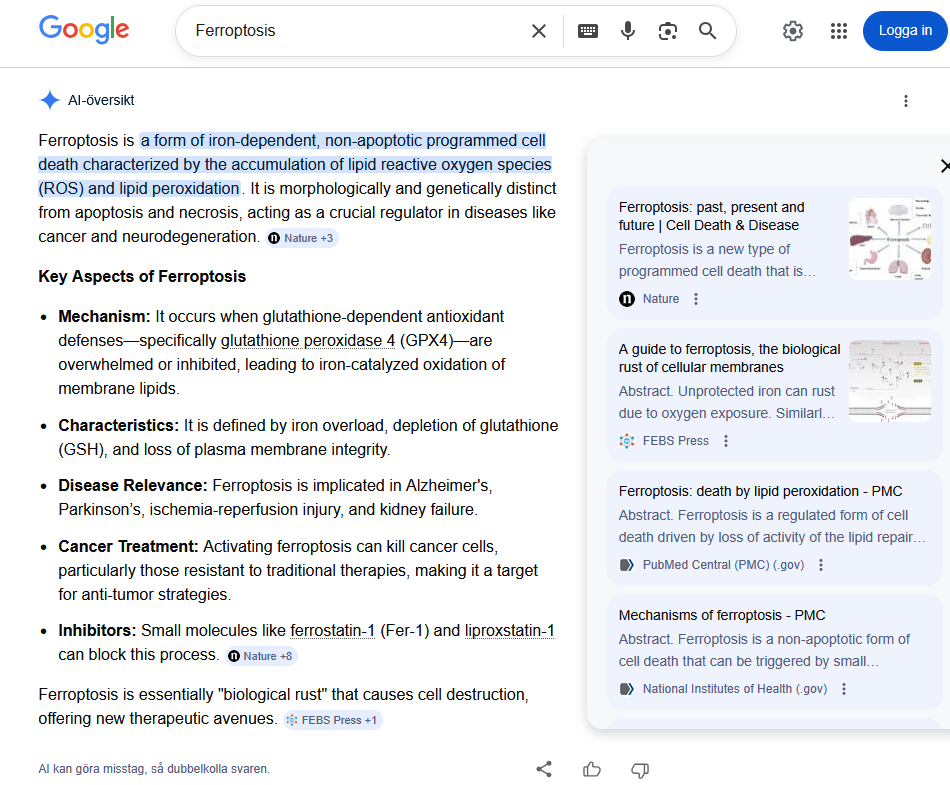Clear the search box with the X icon
The height and width of the screenshot is (785, 950).
point(539,31)
